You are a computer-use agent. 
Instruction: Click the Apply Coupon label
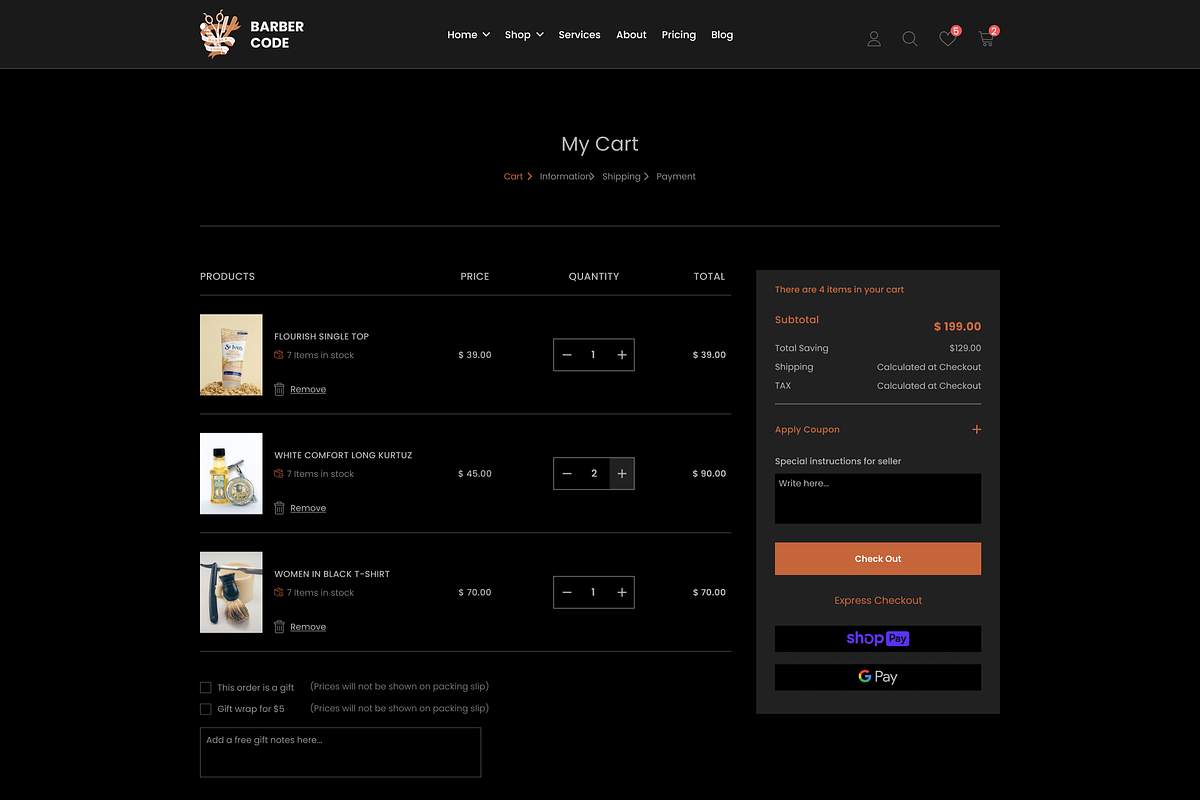(807, 430)
